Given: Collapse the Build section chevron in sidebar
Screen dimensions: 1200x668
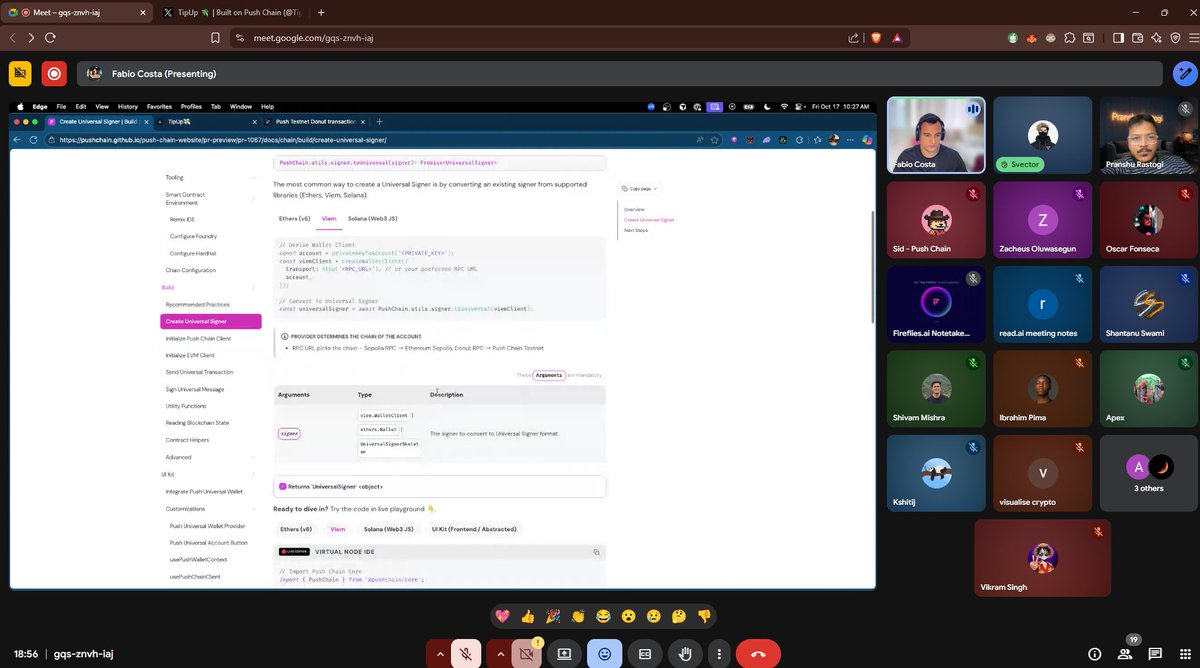Looking at the screenshot, I should pyautogui.click(x=254, y=287).
